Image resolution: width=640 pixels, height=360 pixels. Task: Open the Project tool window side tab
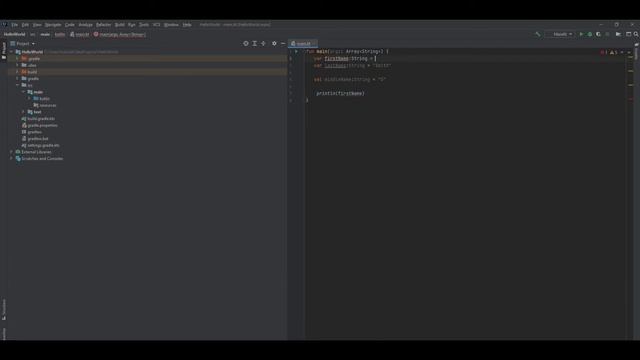[4, 50]
